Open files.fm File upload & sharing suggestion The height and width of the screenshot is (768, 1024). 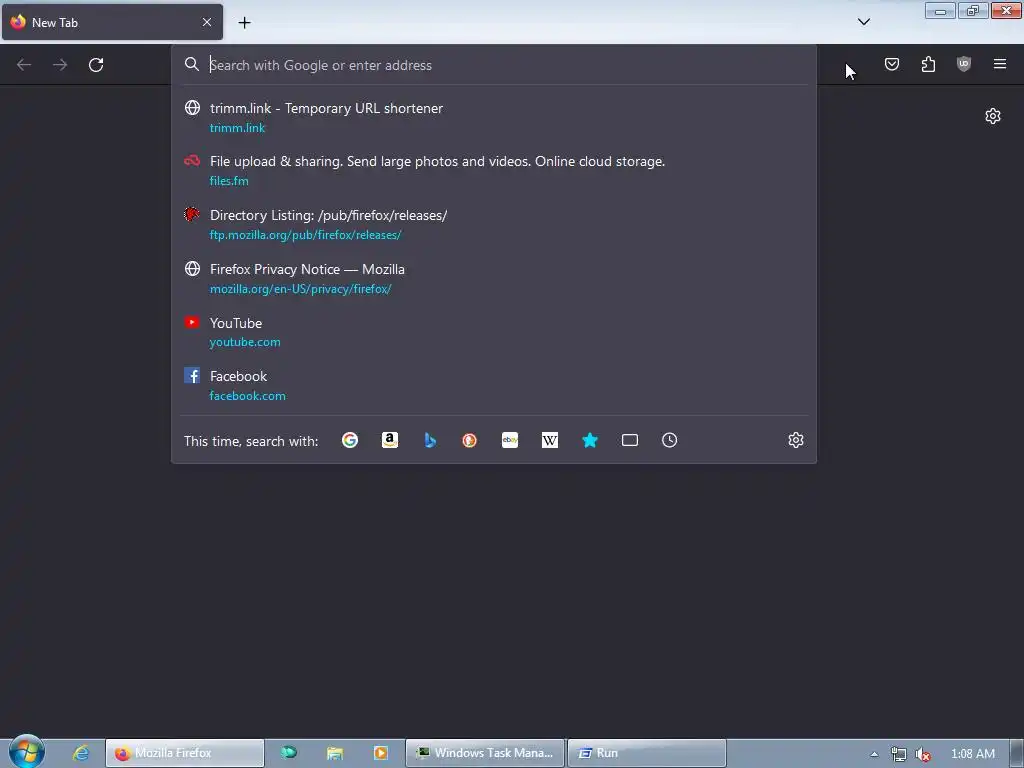493,170
